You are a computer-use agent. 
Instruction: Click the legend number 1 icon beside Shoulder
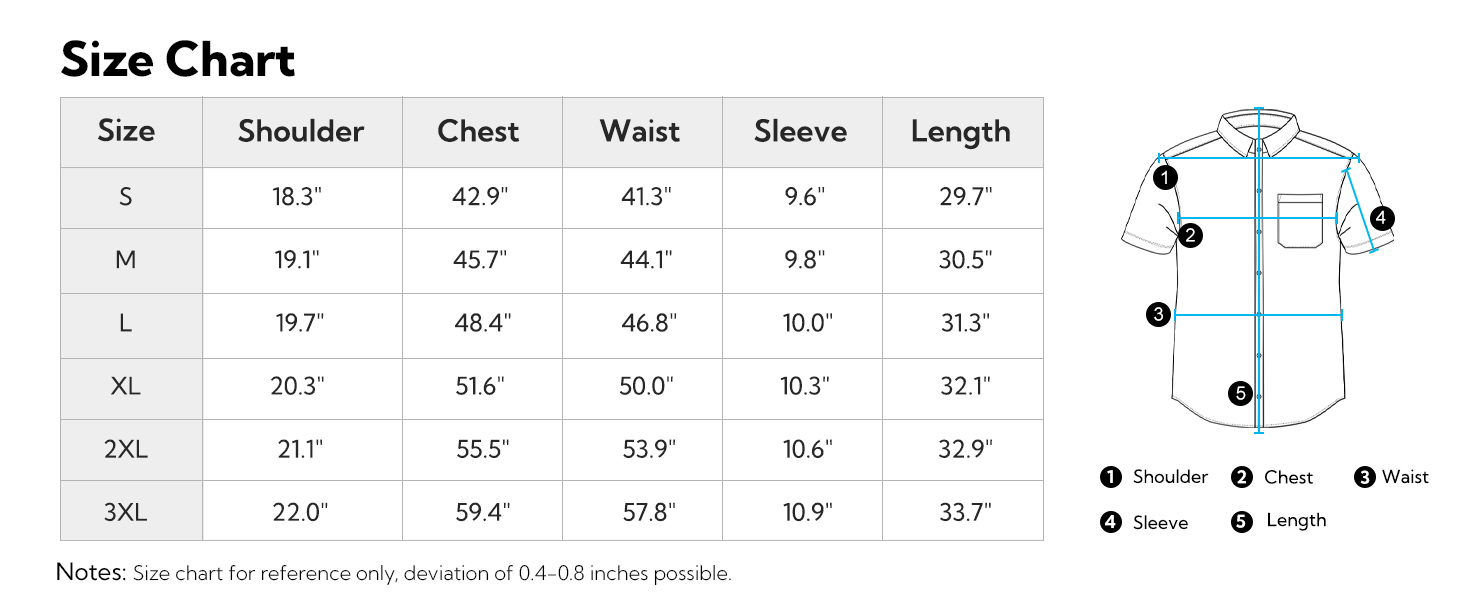[1110, 477]
